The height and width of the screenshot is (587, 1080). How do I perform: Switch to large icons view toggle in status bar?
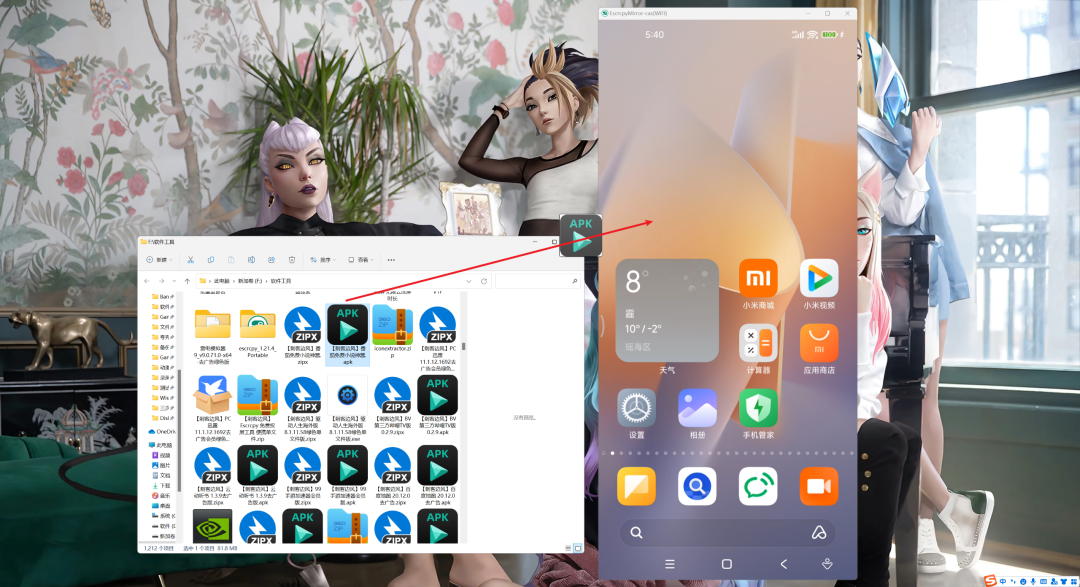pyautogui.click(x=578, y=548)
